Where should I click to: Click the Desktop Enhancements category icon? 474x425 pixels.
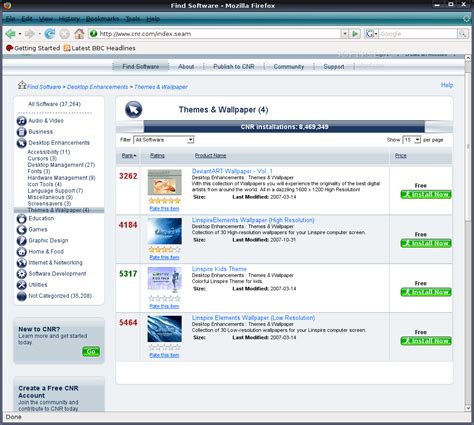coord(22,143)
